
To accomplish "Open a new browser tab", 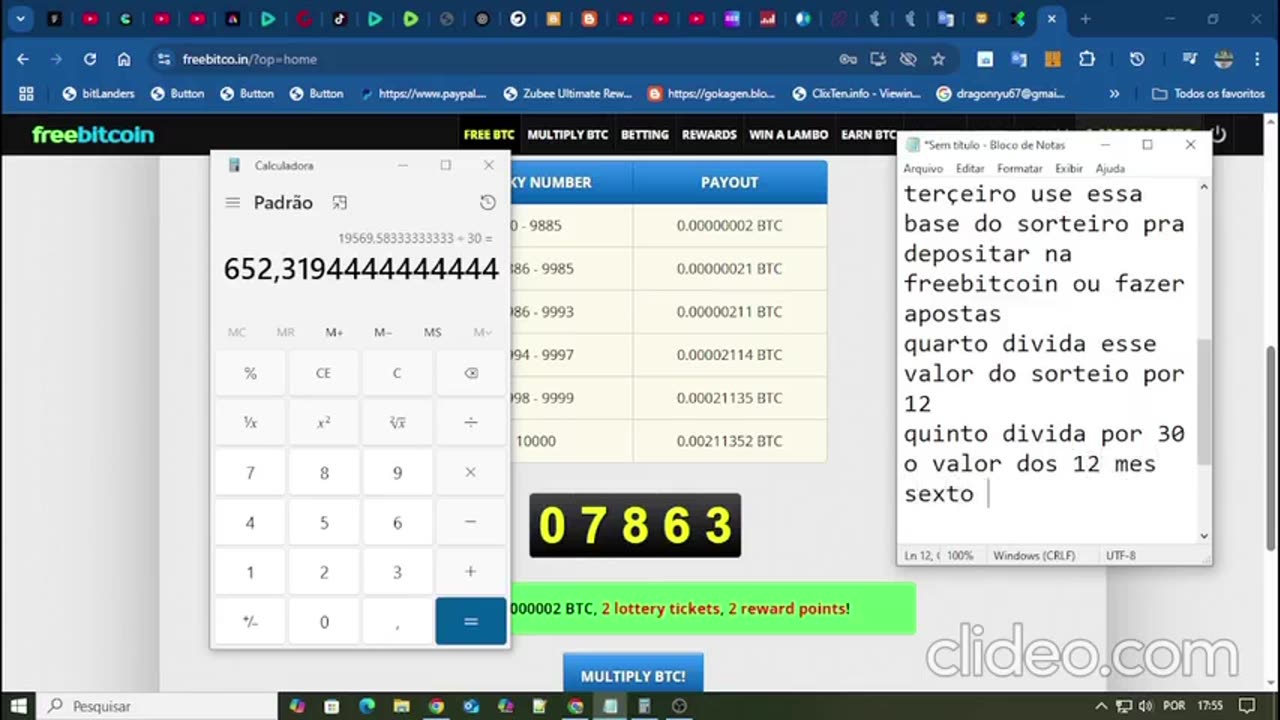I will pyautogui.click(x=1085, y=18).
